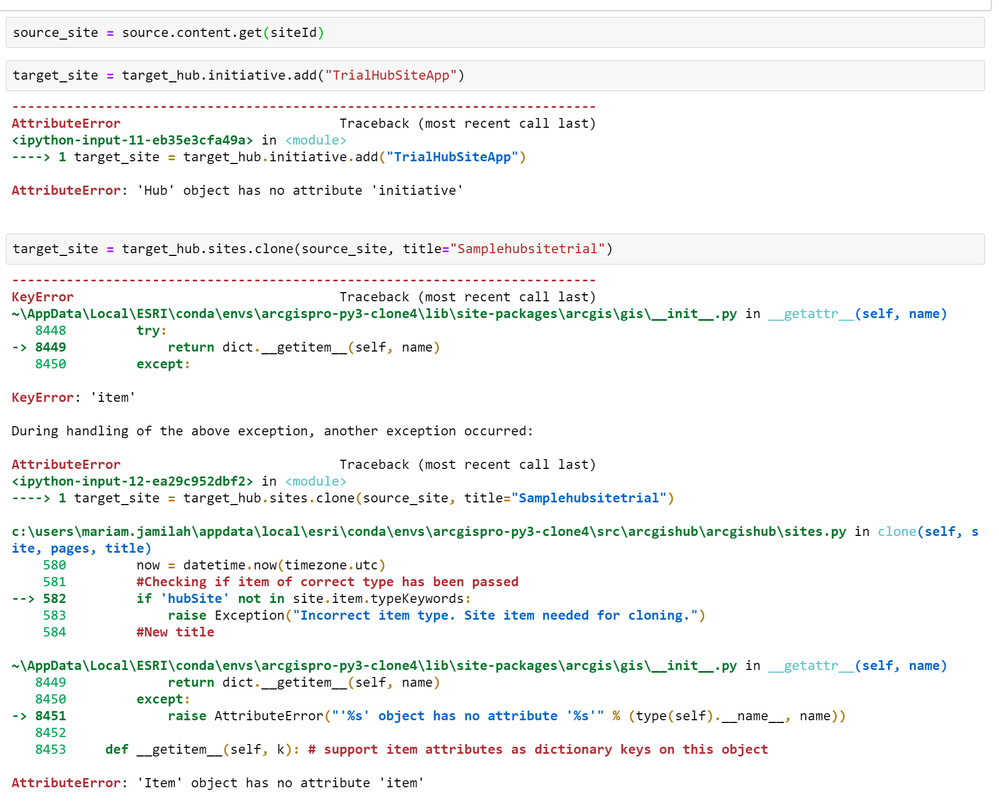Viewport: 999px width, 801px height.
Task: Click the red KeyError traceback heading
Action: pyautogui.click(x=42, y=297)
